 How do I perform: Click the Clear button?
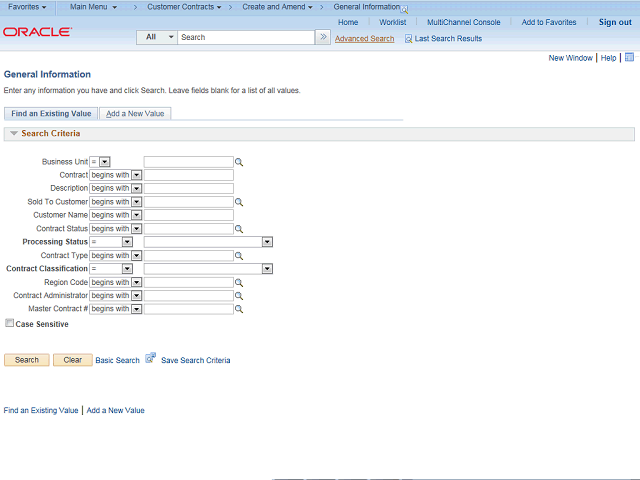point(73,360)
